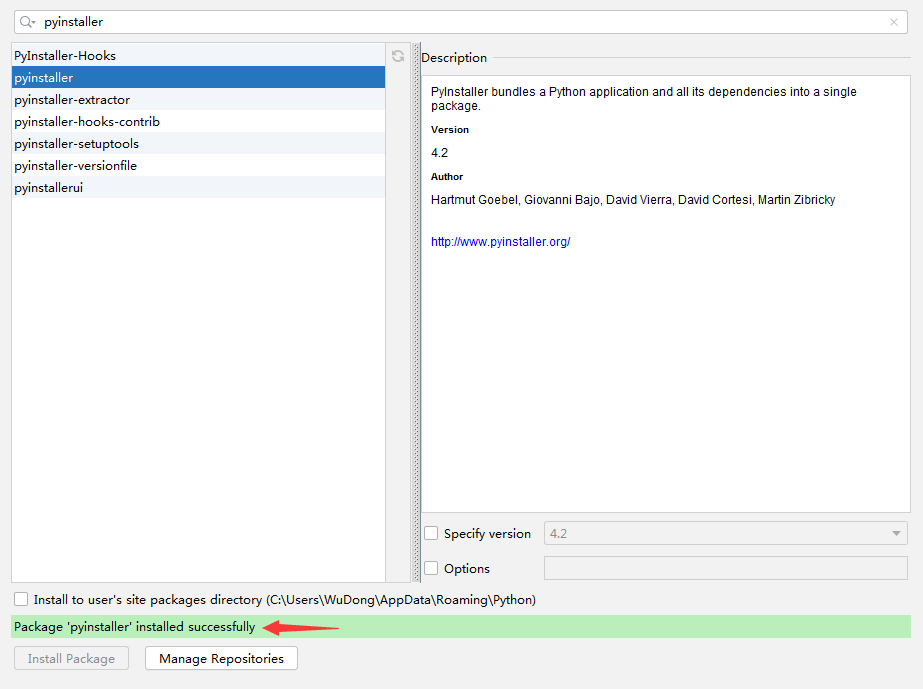923x689 pixels.
Task: Open the http://www.pyinstaller.org/ link
Action: tap(500, 241)
